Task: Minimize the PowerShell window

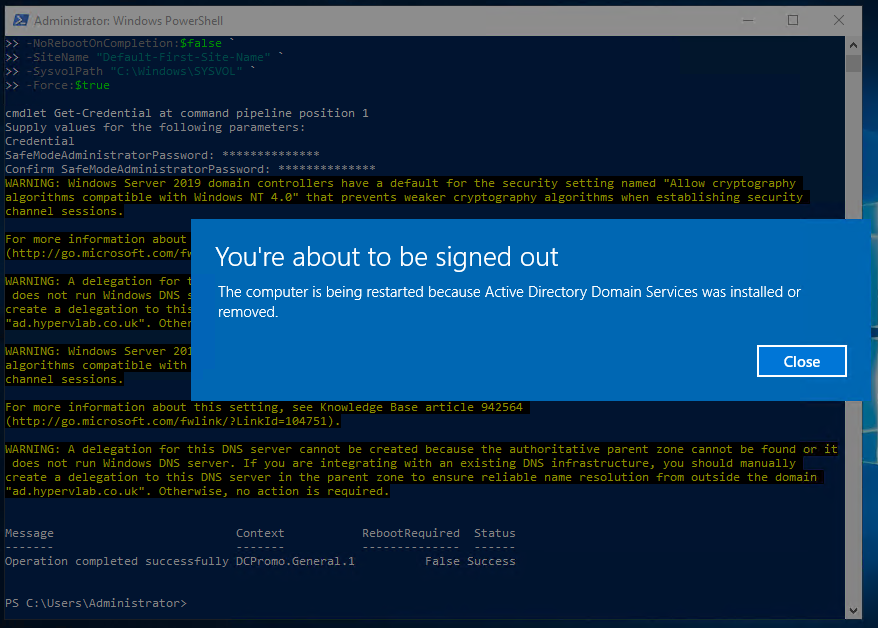Action: pos(748,21)
